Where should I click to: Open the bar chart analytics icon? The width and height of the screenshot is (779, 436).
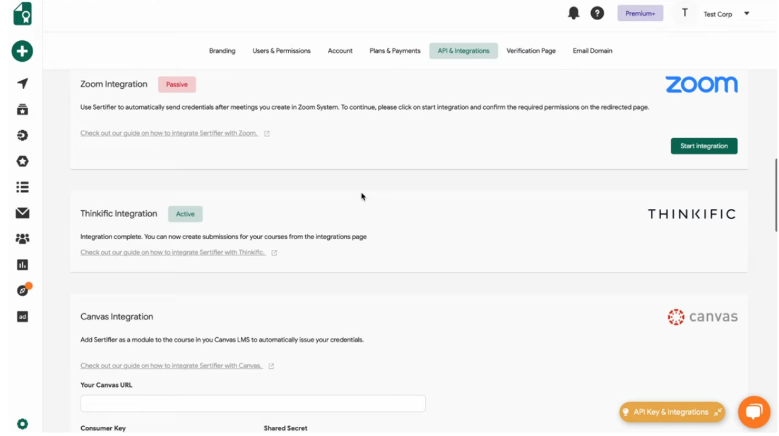[22, 265]
